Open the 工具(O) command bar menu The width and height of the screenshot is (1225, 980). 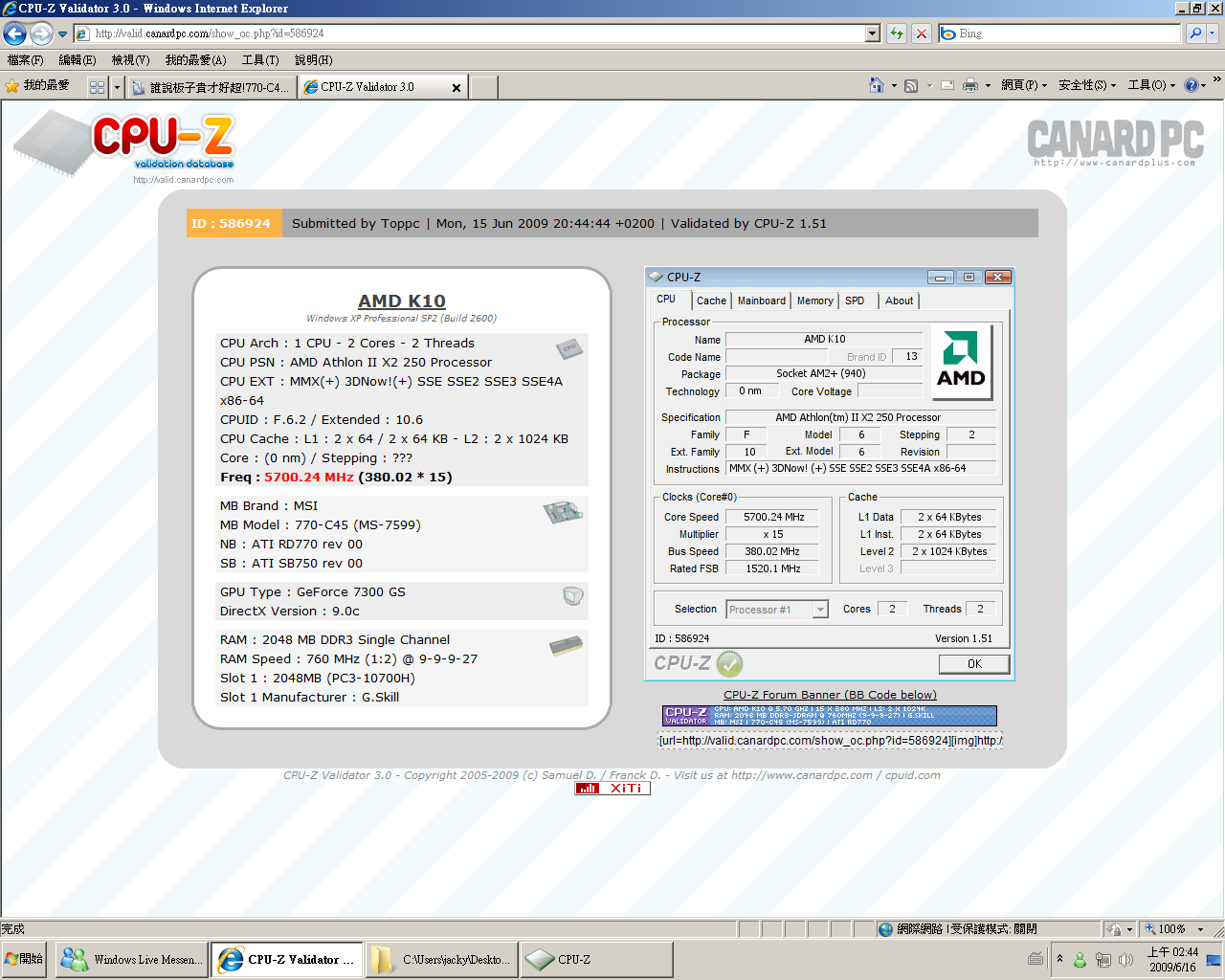(x=1151, y=85)
